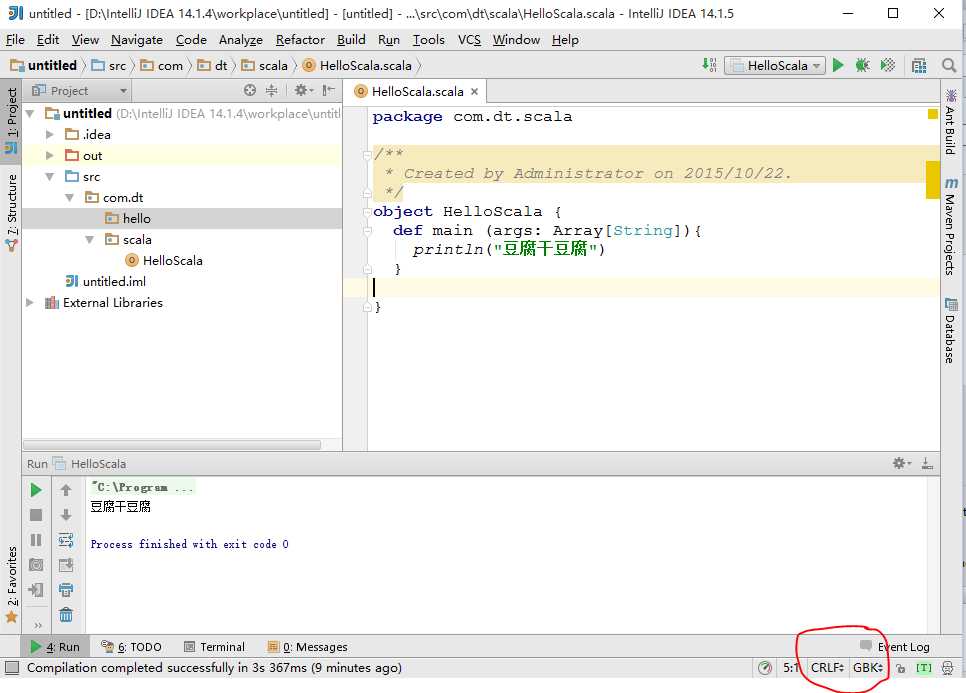Open the Project view type dropdown

click(79, 91)
